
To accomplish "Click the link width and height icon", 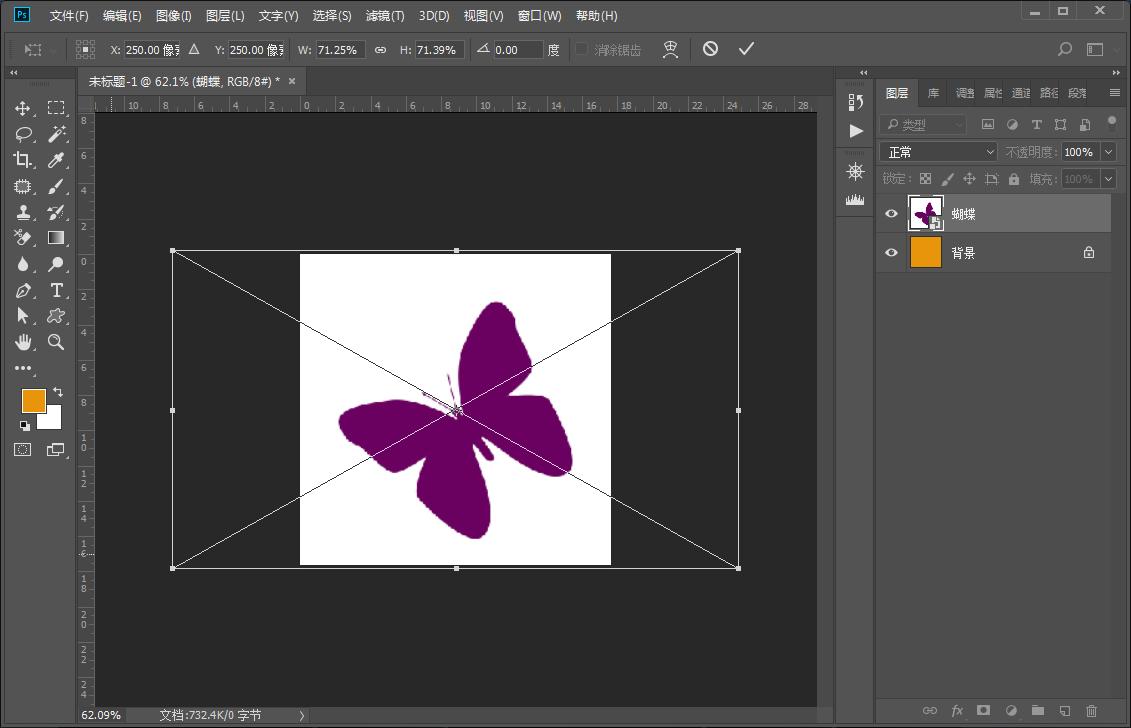I will pos(380,50).
